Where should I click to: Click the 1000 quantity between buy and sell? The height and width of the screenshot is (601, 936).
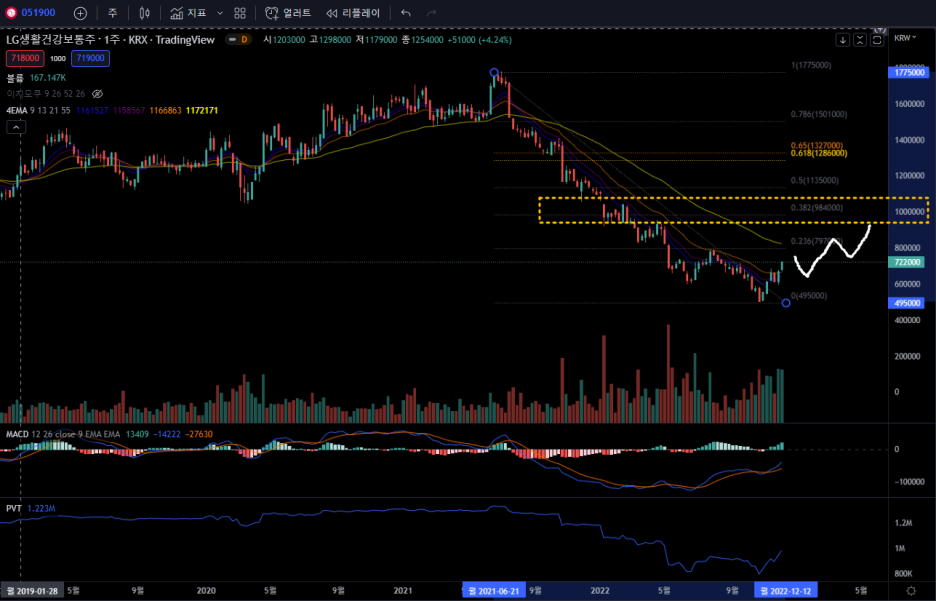click(58, 58)
